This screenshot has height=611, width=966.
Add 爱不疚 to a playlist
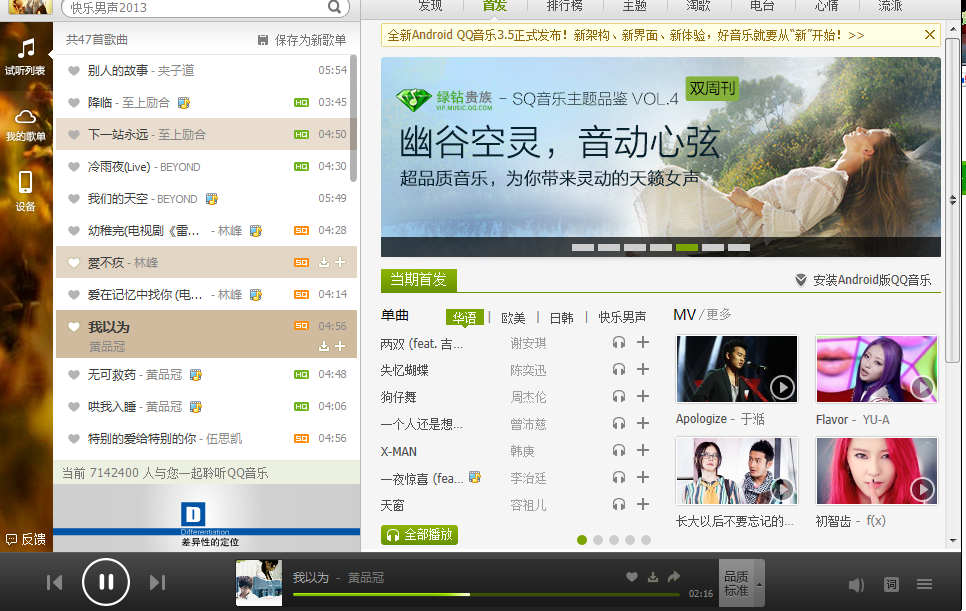click(x=340, y=262)
